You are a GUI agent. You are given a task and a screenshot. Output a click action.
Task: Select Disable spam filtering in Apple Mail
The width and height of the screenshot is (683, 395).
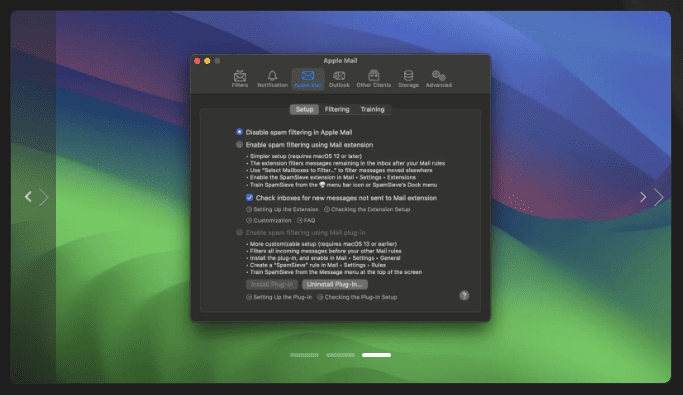pos(239,132)
